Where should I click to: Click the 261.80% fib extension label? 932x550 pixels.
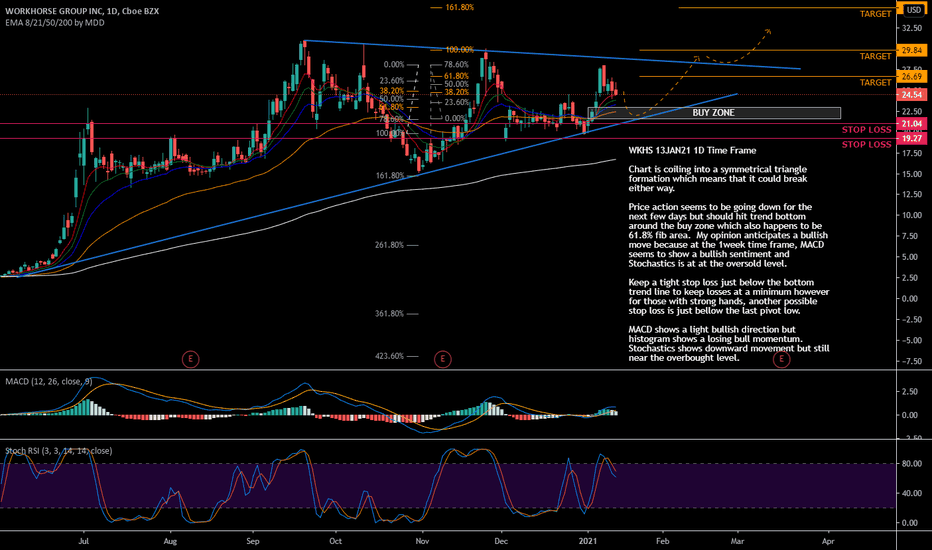pyautogui.click(x=389, y=245)
